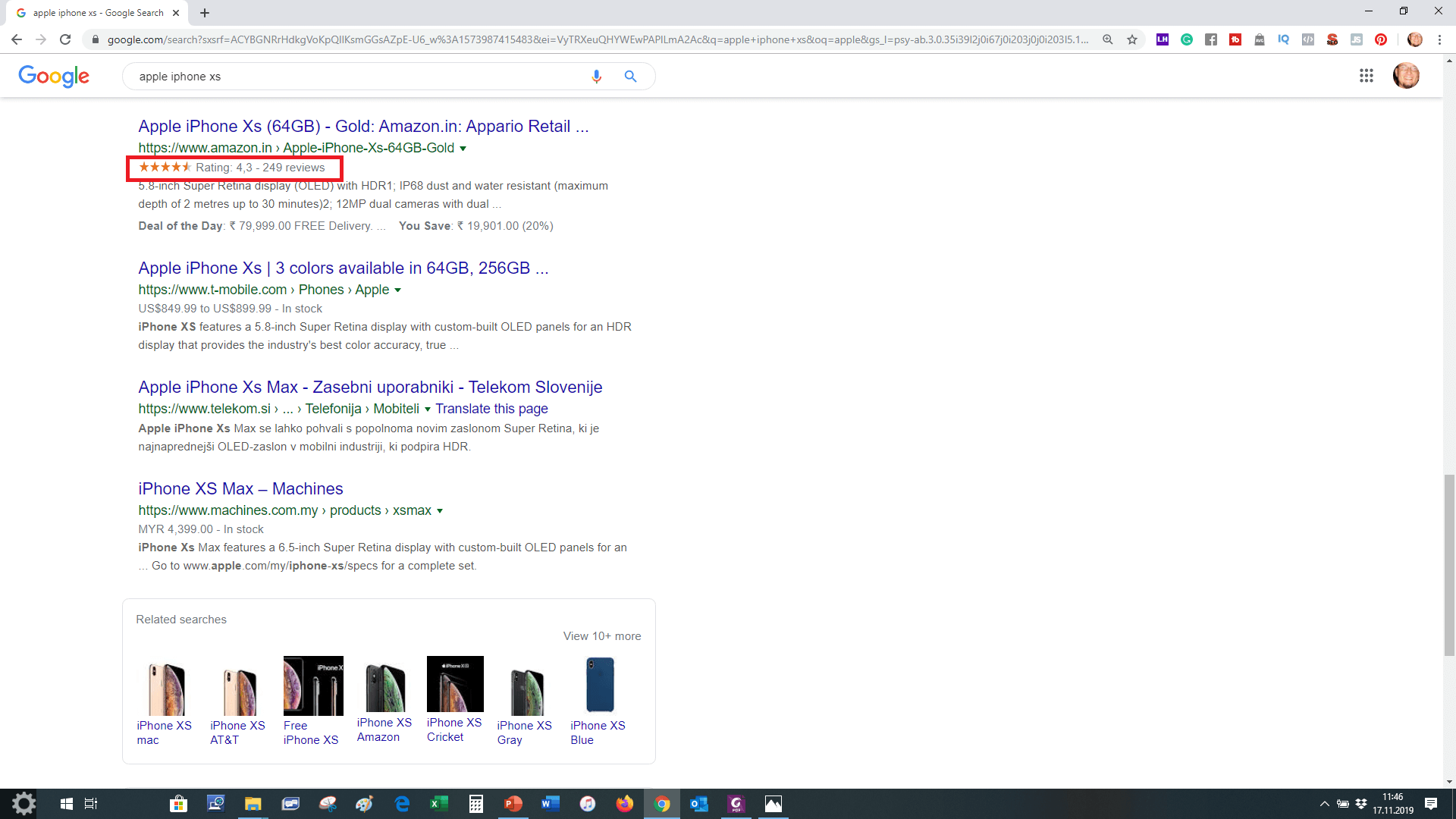This screenshot has height=819, width=1456.
Task: Click the voice search microphone icon
Action: (596, 77)
